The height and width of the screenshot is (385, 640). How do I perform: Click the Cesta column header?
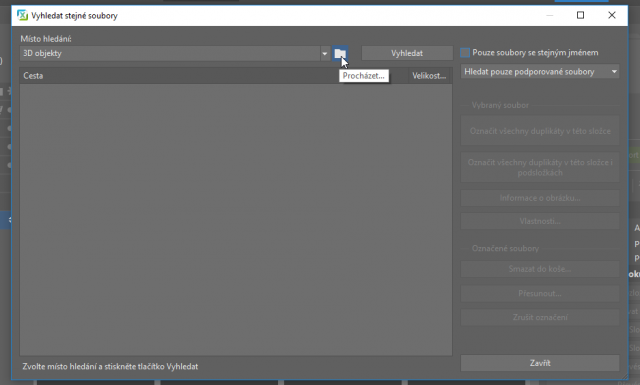(x=214, y=76)
